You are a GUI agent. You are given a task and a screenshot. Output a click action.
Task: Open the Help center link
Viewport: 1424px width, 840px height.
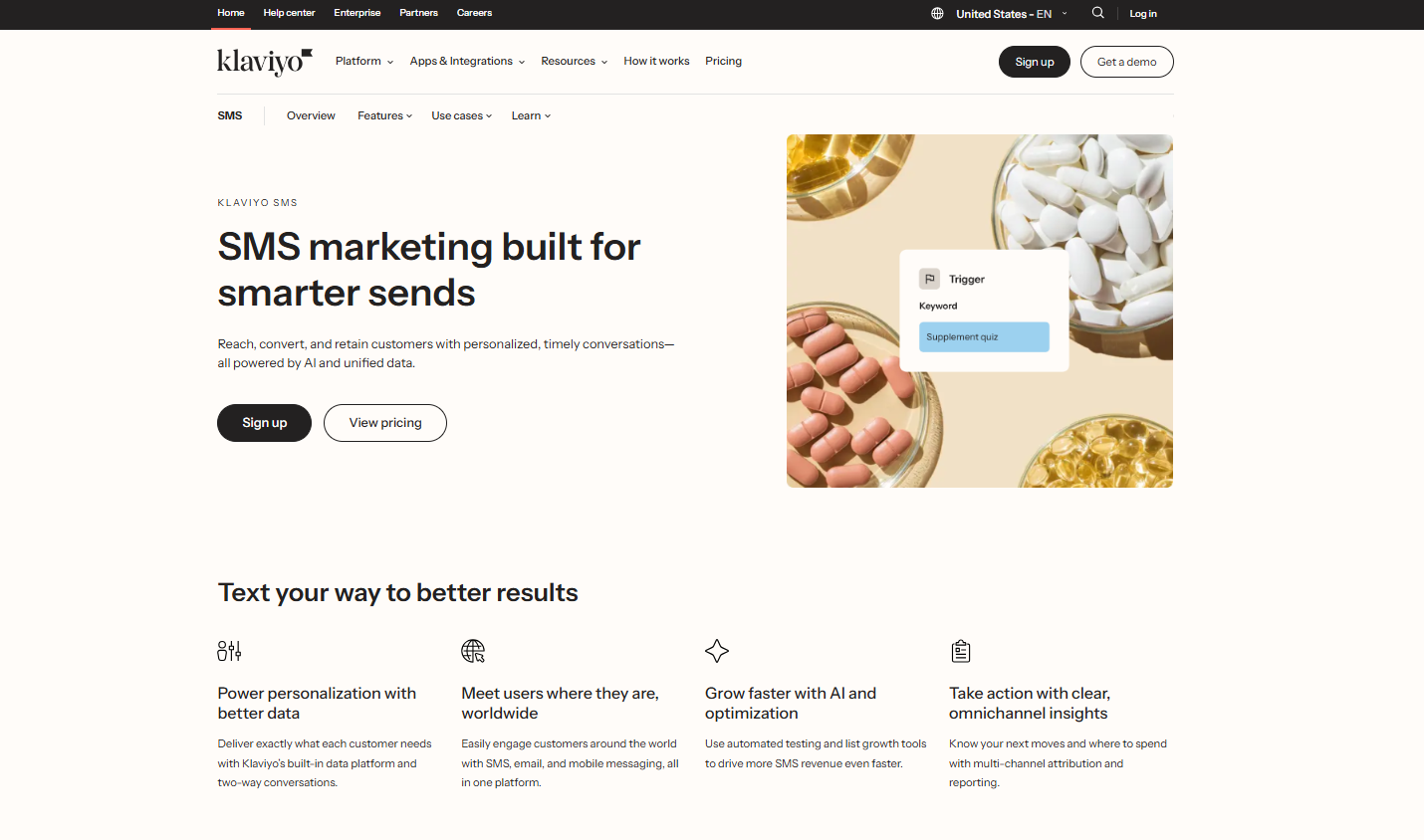(289, 13)
